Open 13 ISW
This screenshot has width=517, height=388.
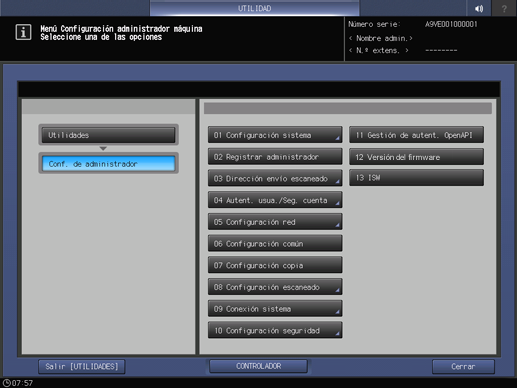click(x=416, y=178)
